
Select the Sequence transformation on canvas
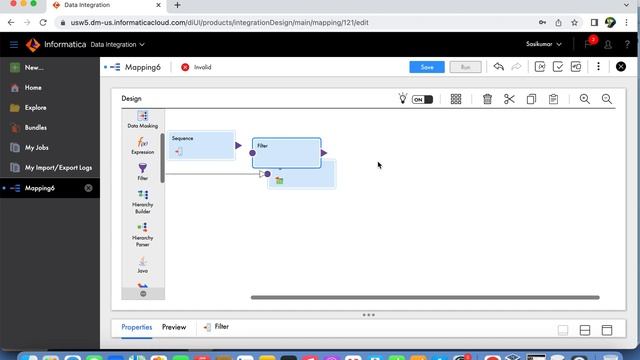tap(201, 145)
